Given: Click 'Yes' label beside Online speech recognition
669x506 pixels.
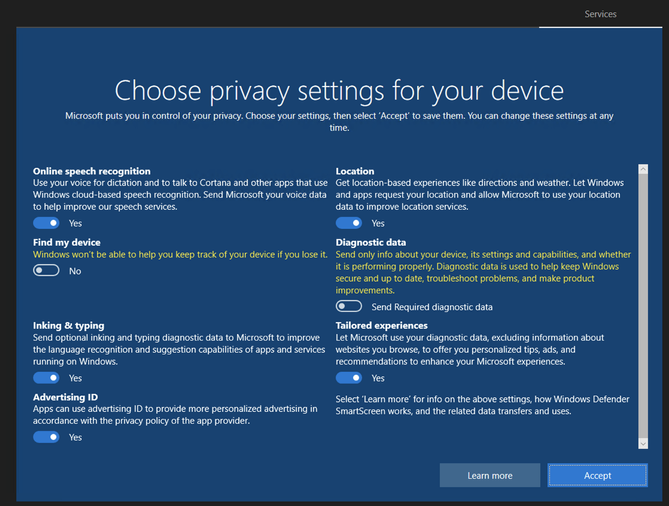Looking at the screenshot, I should pyautogui.click(x=76, y=223).
